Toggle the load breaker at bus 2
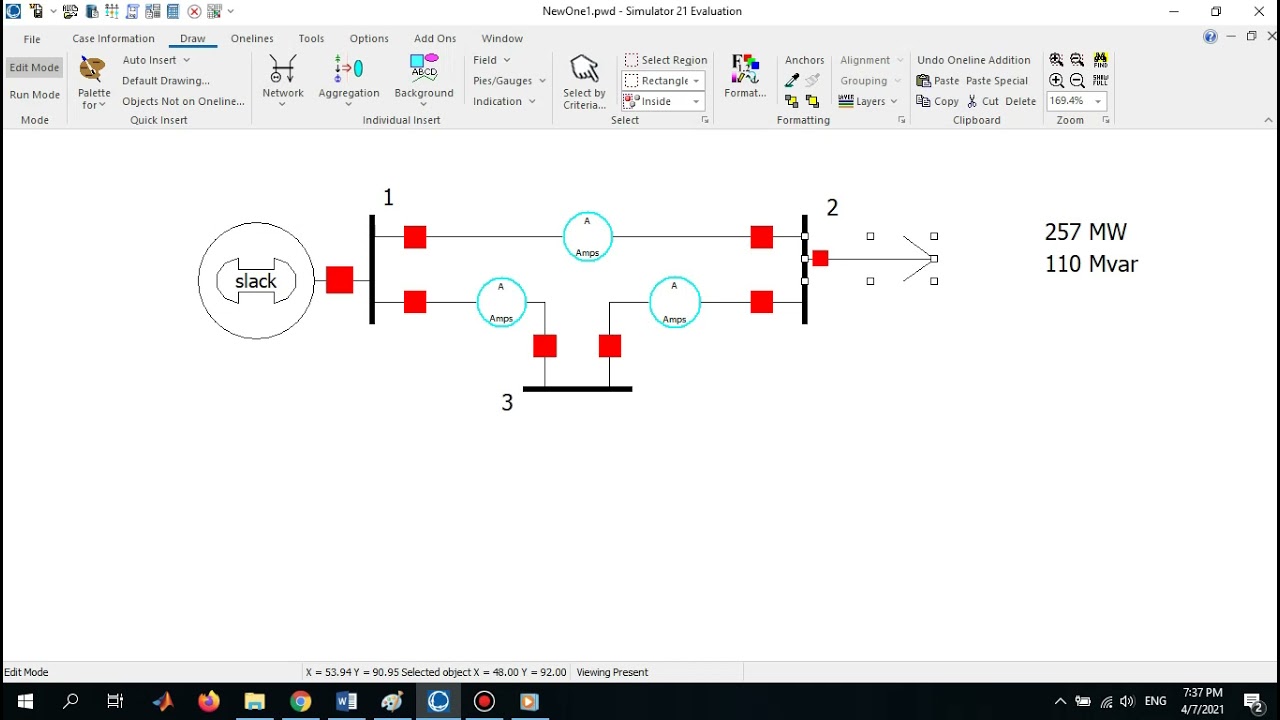Screen dimensions: 1280x720 point(820,258)
